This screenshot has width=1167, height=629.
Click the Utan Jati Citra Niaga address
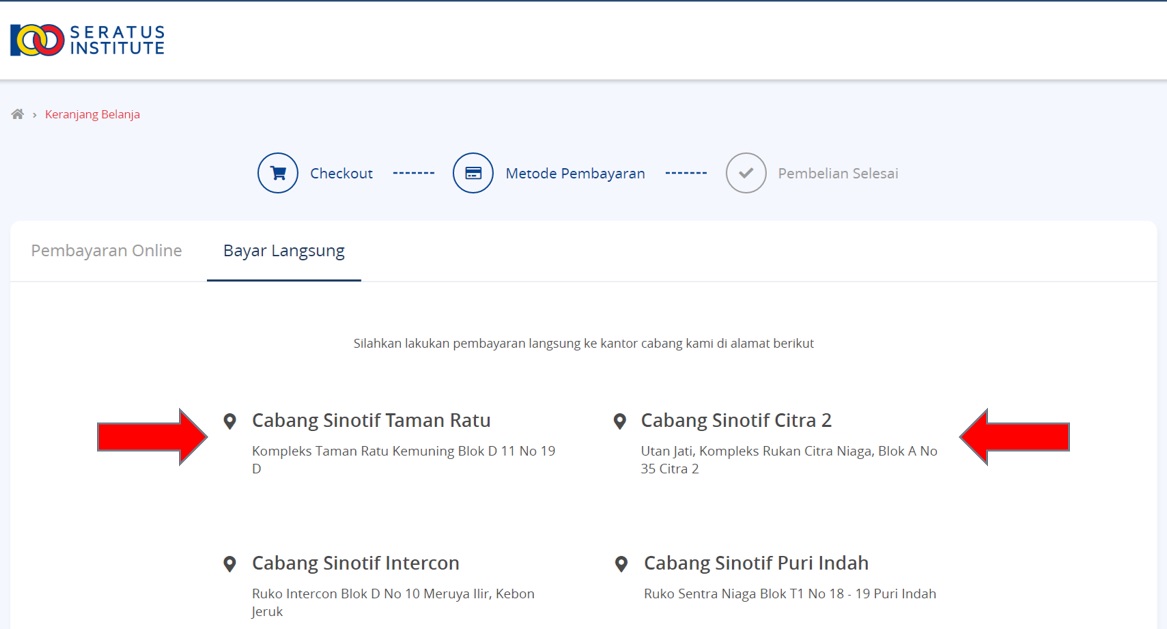789,460
